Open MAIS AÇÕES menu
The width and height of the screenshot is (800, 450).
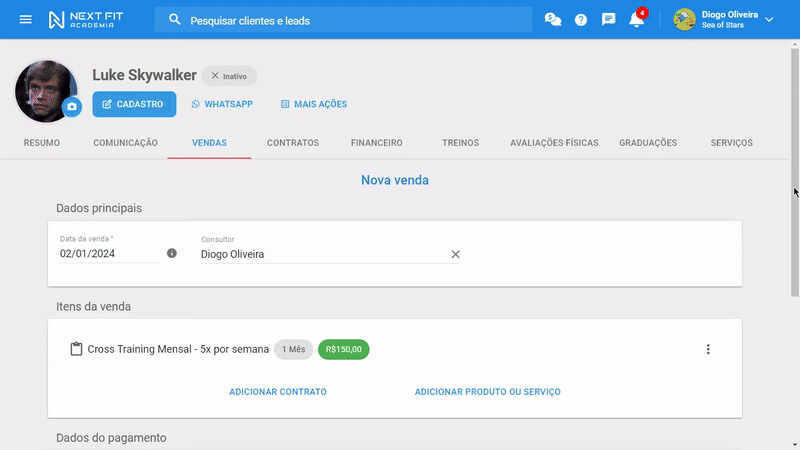coord(314,104)
